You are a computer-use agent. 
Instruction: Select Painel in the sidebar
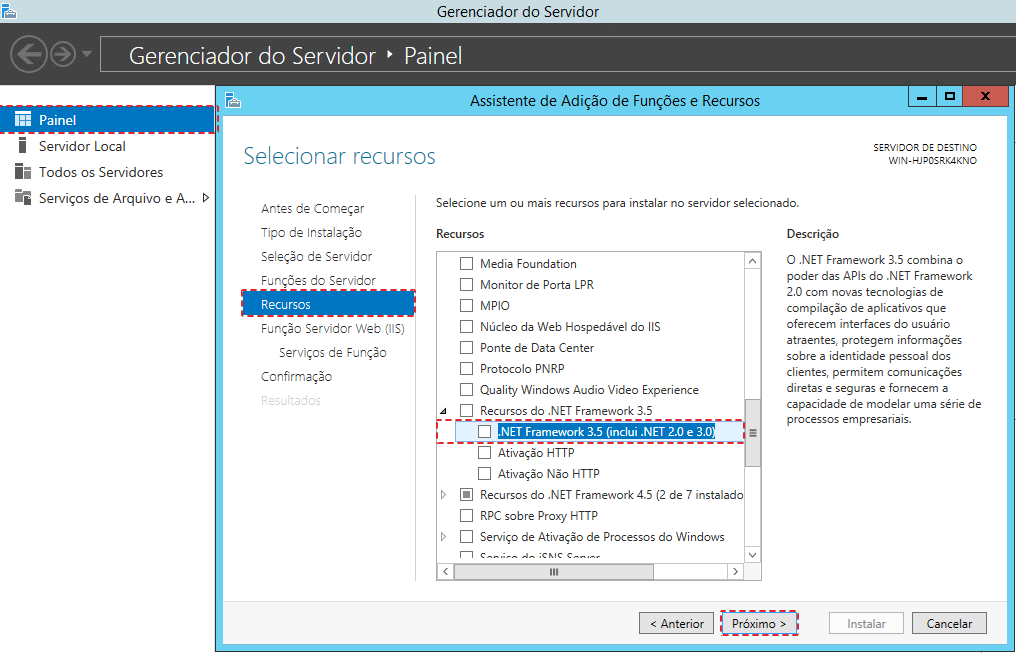[108, 120]
